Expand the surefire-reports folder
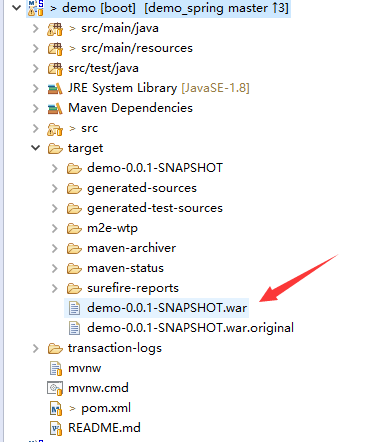 click(x=55, y=288)
